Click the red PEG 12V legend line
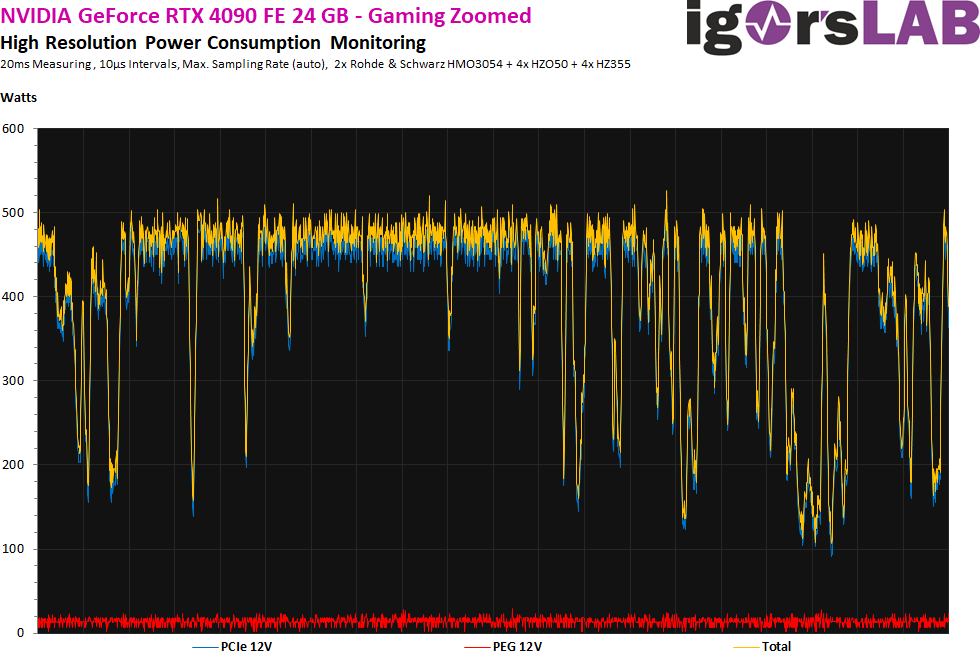Screen dimensions: 980x660 [x=477, y=648]
